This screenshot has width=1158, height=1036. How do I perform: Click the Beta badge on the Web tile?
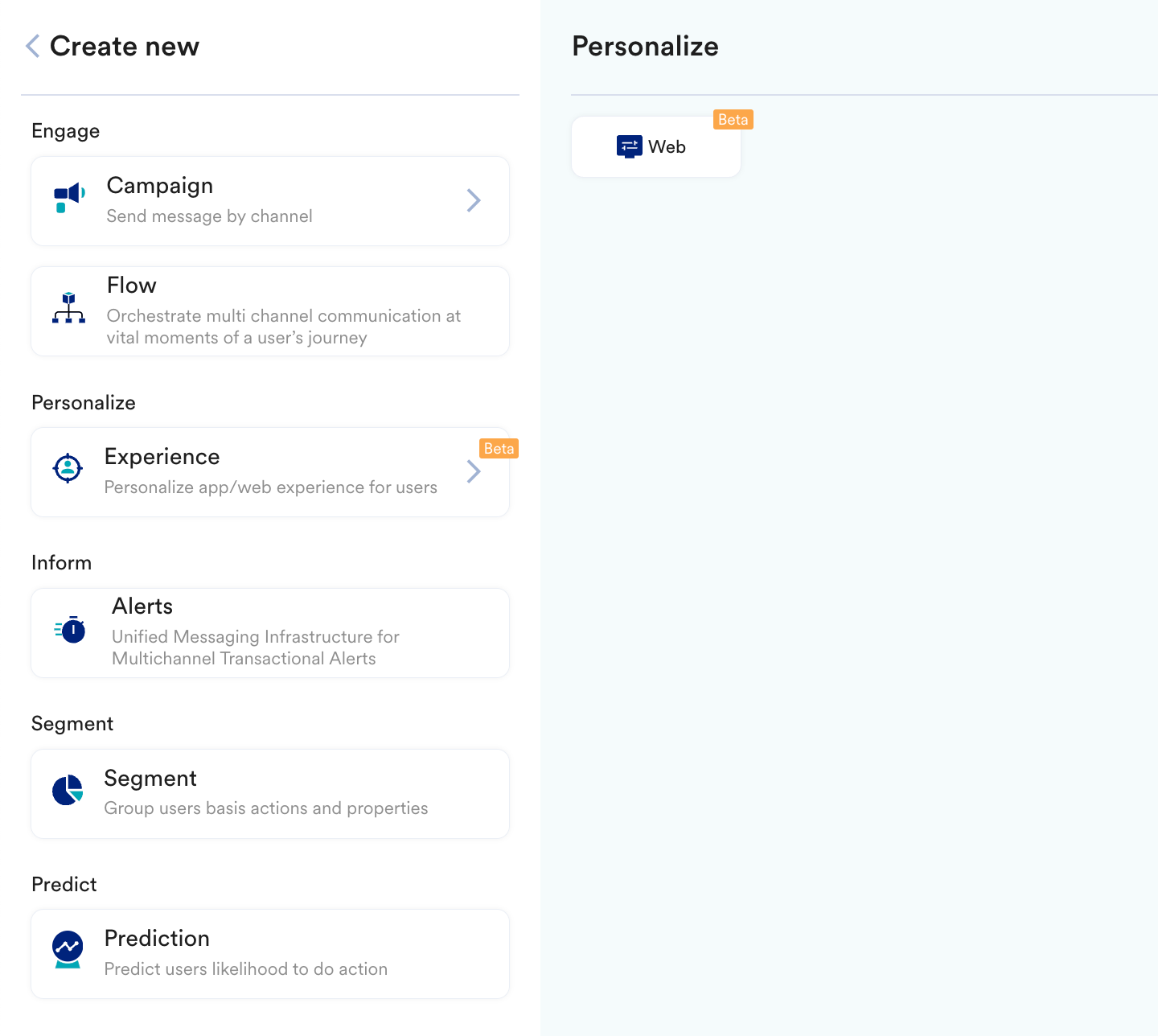(x=733, y=120)
